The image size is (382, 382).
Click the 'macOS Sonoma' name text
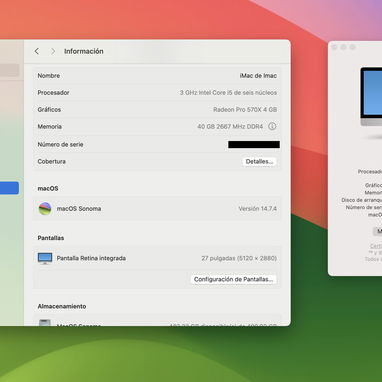pos(79,209)
